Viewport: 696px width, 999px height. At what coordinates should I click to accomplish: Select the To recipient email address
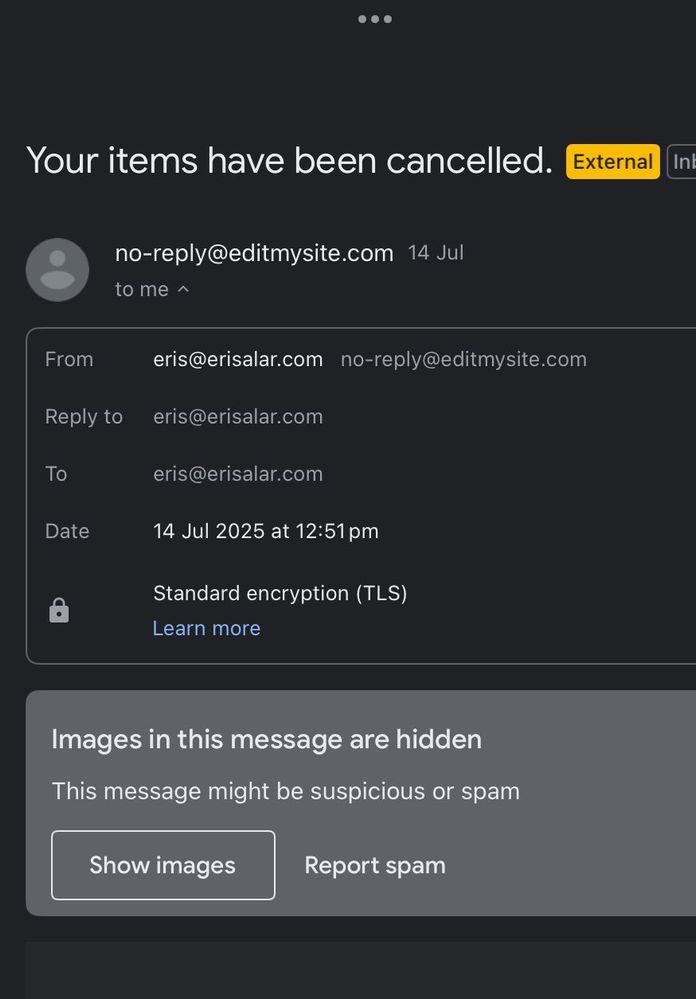238,473
